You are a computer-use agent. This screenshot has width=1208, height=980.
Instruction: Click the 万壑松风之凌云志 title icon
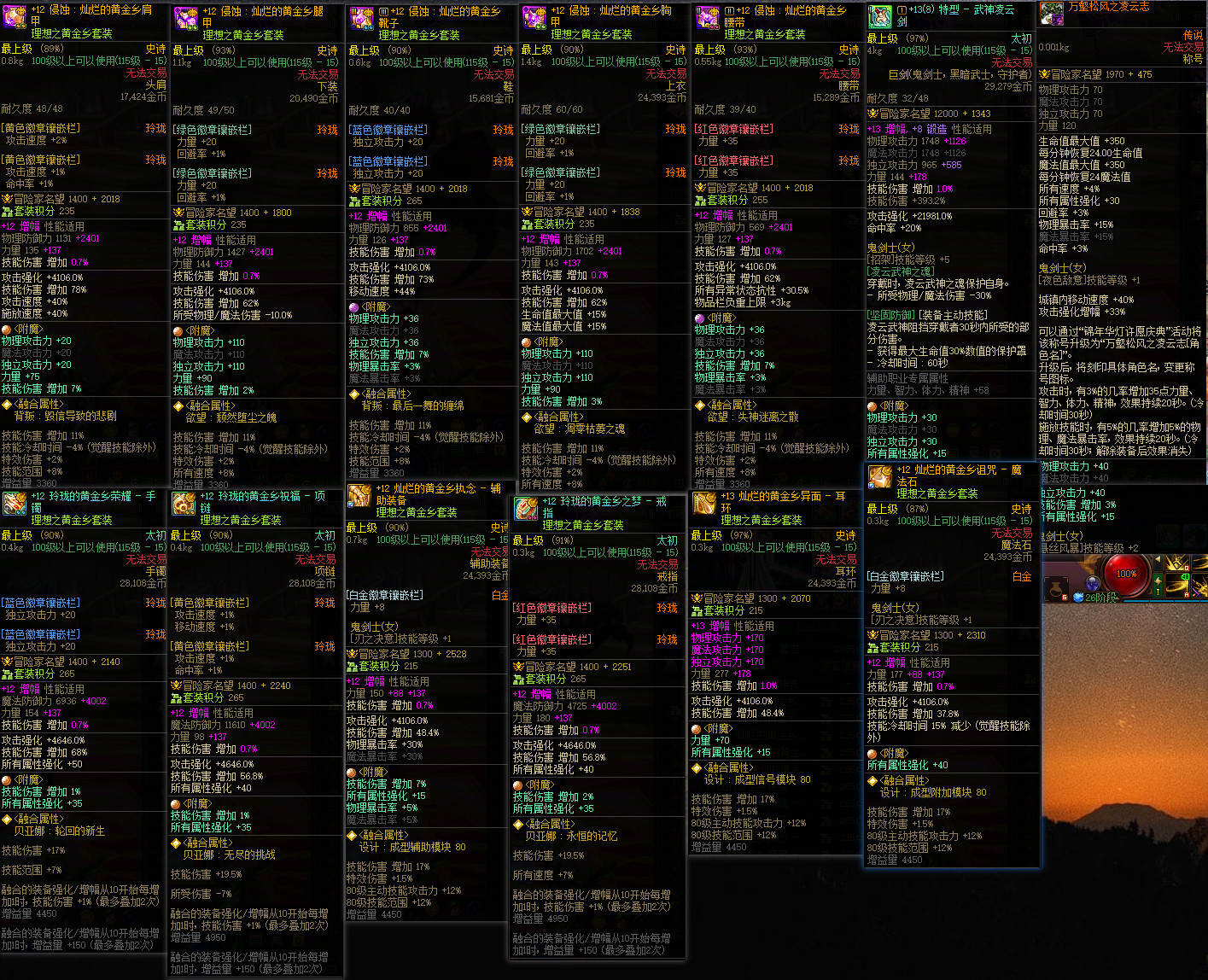[1052, 14]
